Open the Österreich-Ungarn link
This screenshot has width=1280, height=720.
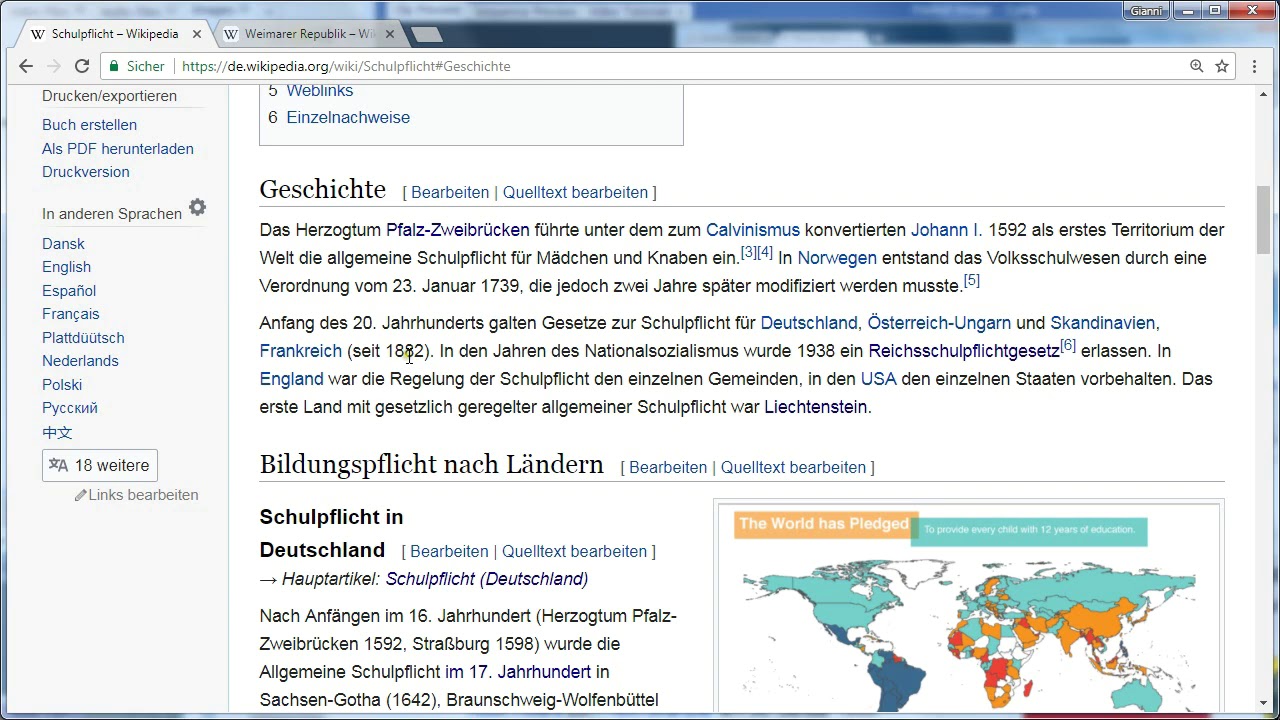[939, 323]
